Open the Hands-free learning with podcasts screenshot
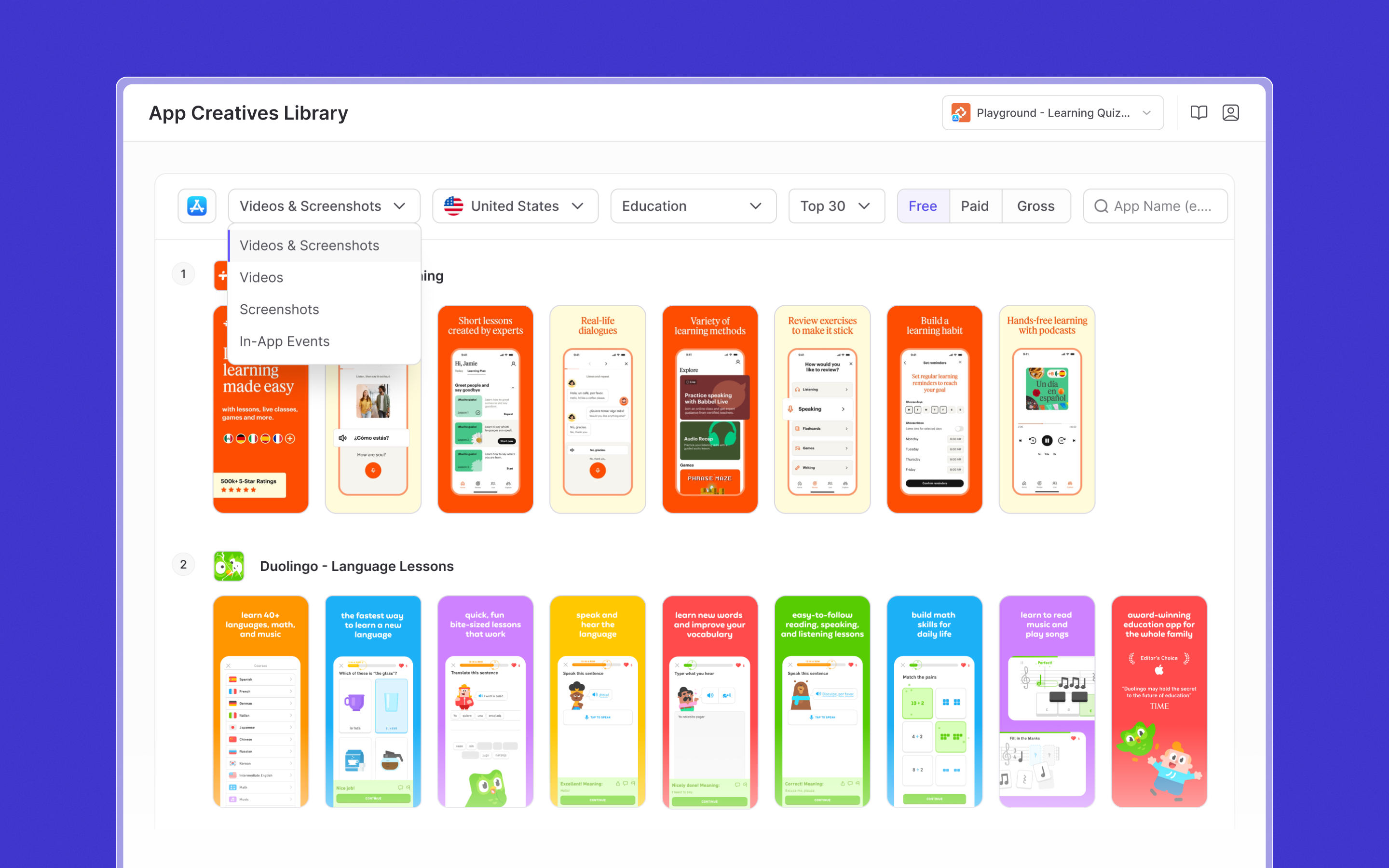The image size is (1389, 868). click(x=1047, y=409)
